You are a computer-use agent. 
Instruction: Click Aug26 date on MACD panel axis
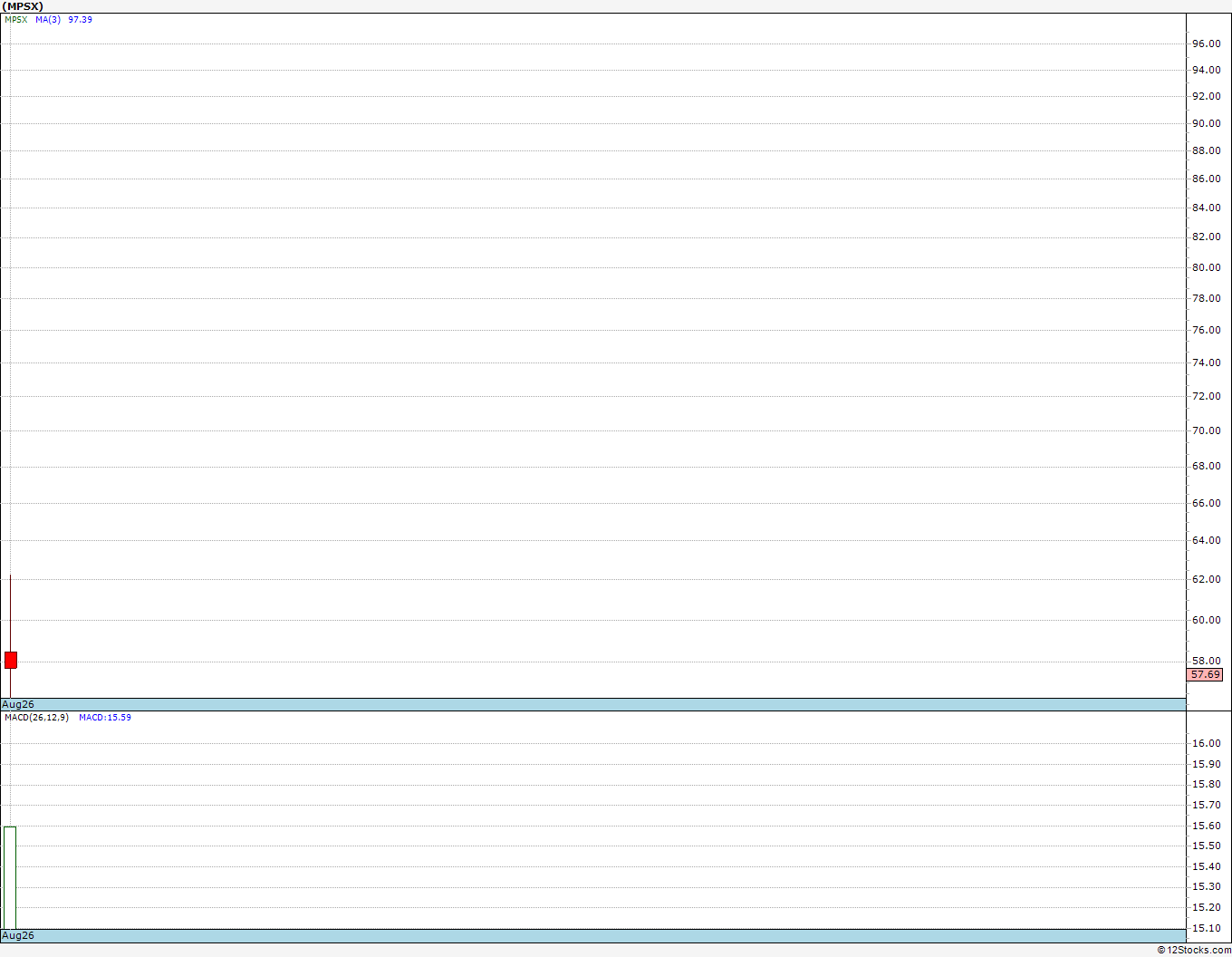[18, 935]
